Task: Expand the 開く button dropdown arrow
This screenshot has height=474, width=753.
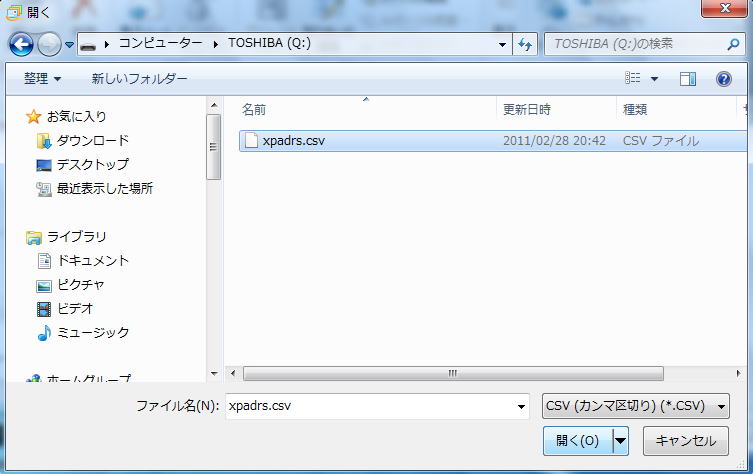Action: point(621,440)
